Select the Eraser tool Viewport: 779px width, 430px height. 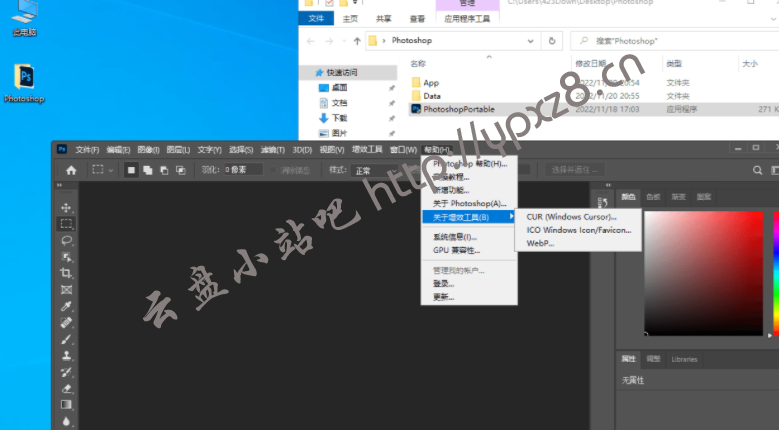click(66, 389)
